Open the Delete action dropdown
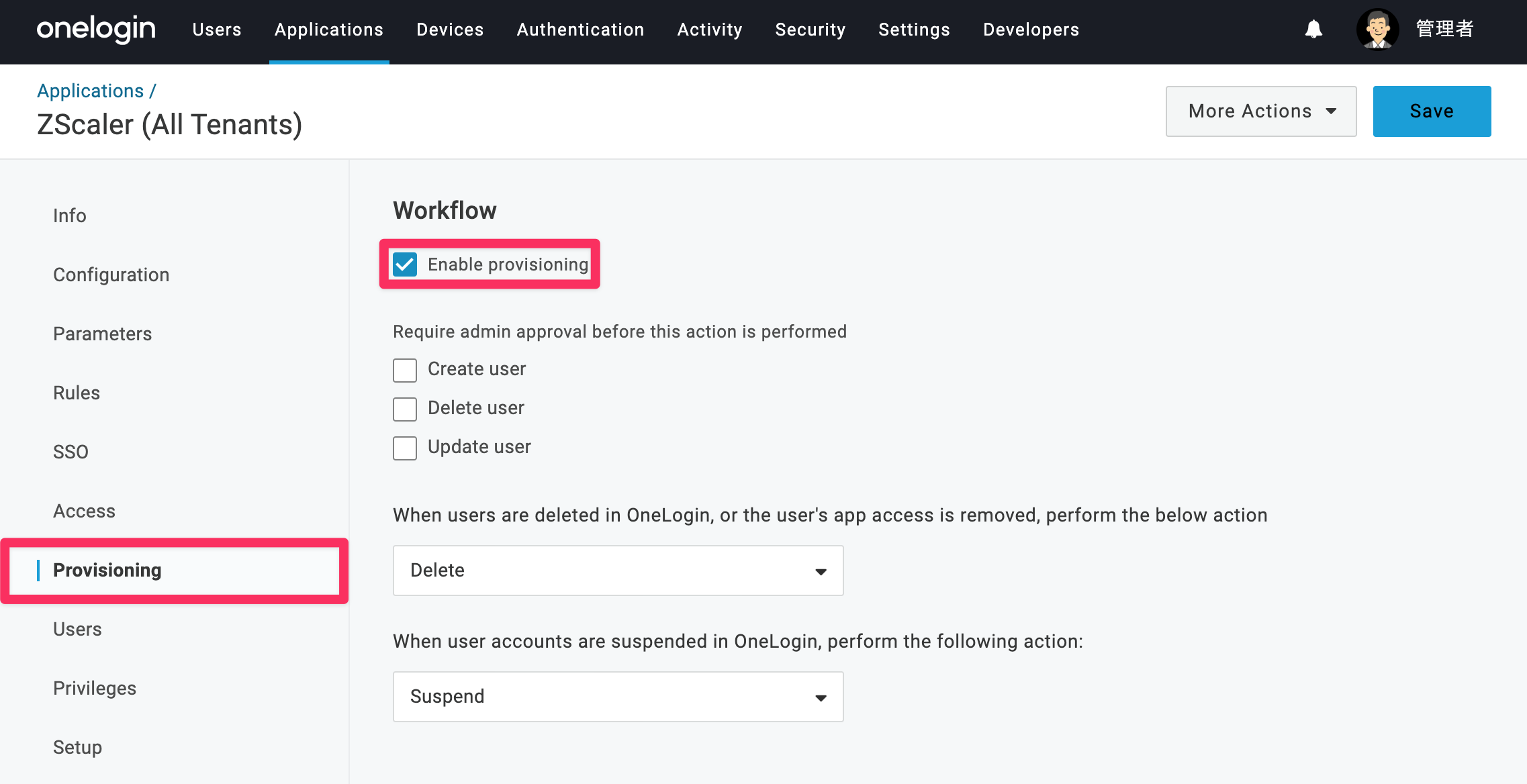Viewport: 1527px width, 784px height. pyautogui.click(x=618, y=571)
